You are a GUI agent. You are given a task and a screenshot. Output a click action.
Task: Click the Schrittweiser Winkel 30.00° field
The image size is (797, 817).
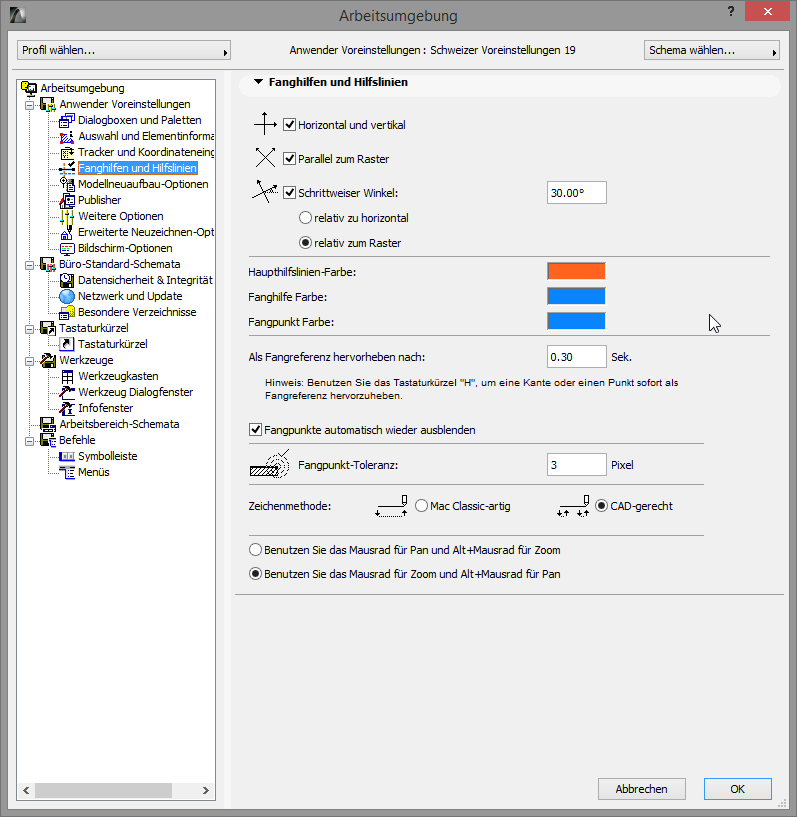click(x=577, y=193)
